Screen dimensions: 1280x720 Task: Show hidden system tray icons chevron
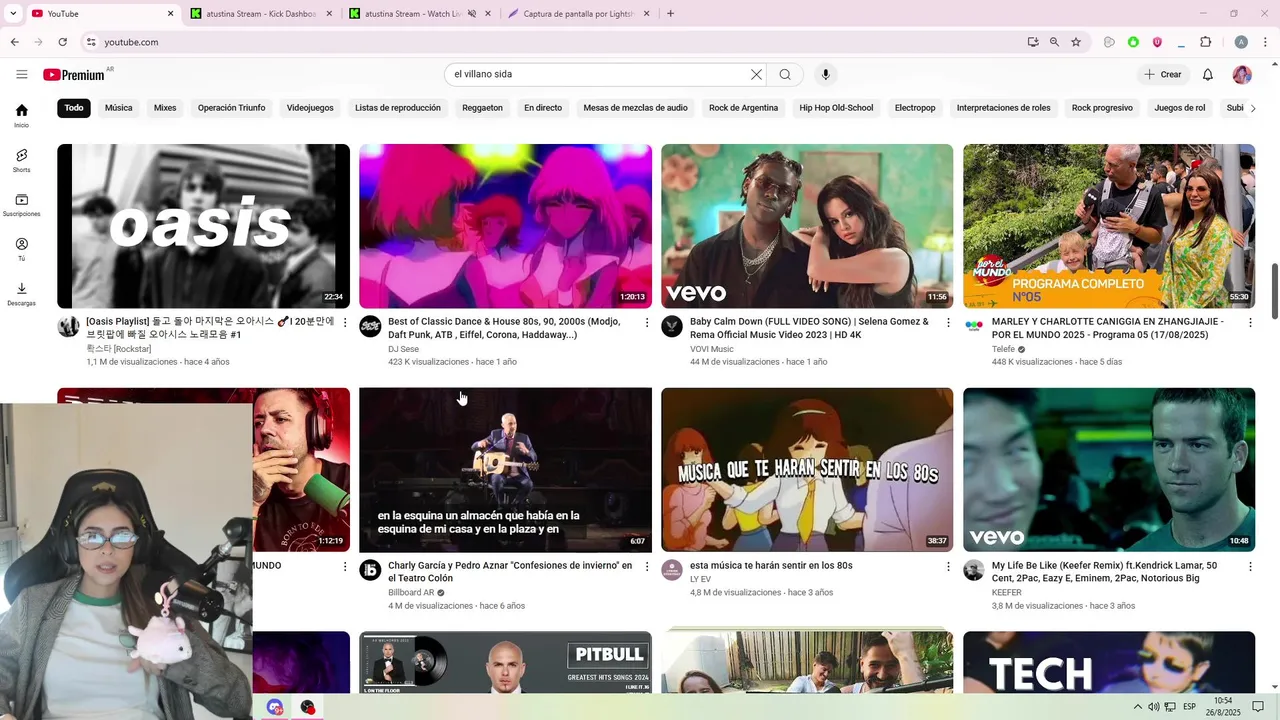tap(1138, 707)
